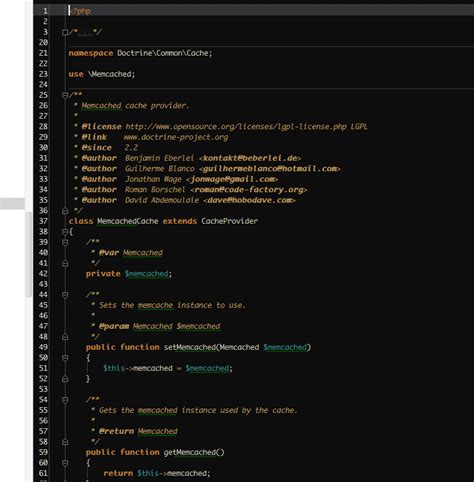The image size is (474, 482).
Task: Click the docblock end fold marker on line 36
Action: point(65,211)
